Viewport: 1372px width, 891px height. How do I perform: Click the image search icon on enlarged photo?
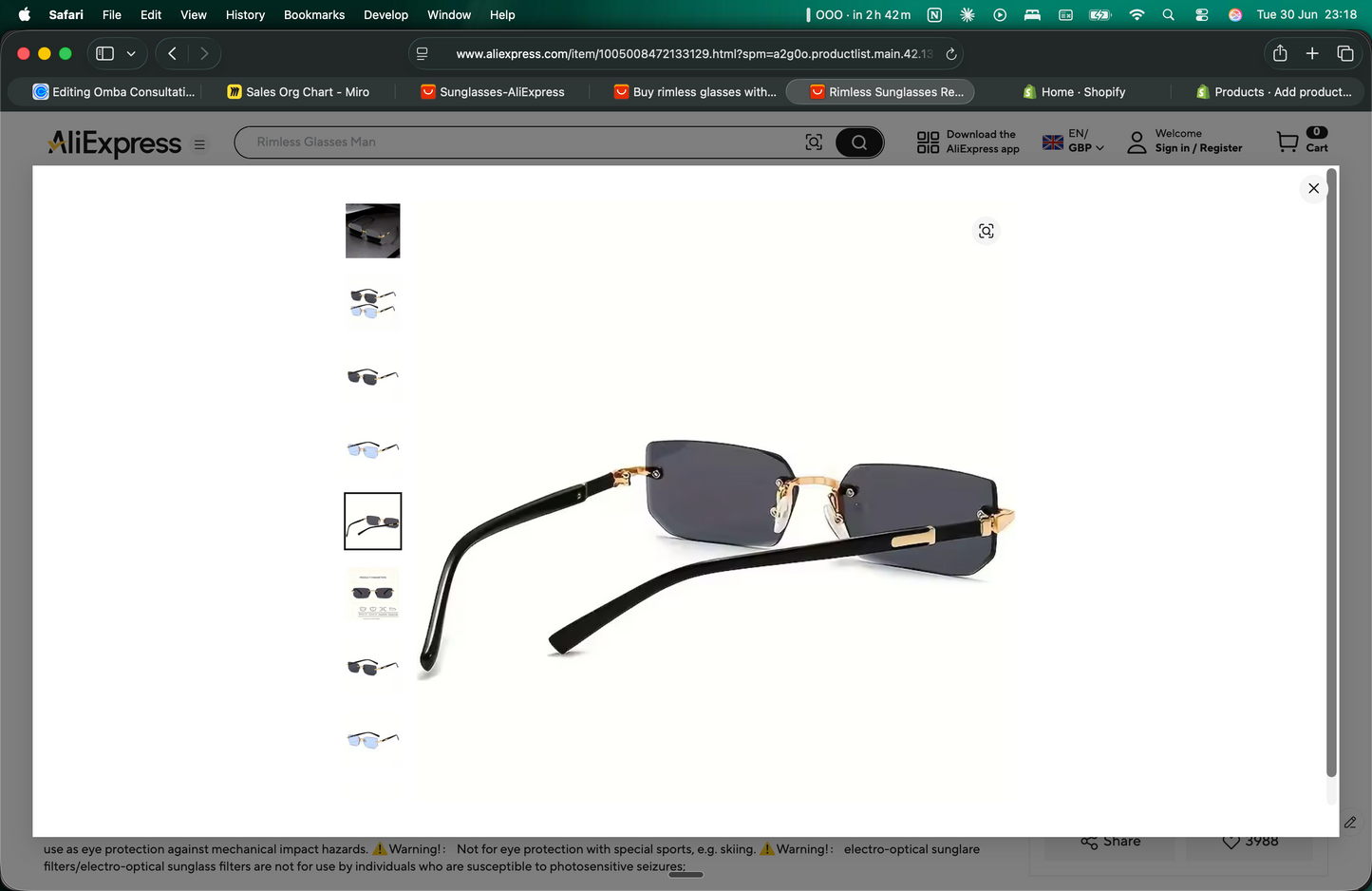click(x=987, y=231)
